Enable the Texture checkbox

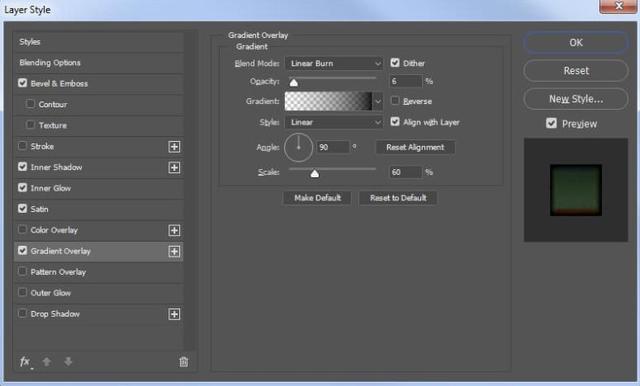pyautogui.click(x=30, y=124)
